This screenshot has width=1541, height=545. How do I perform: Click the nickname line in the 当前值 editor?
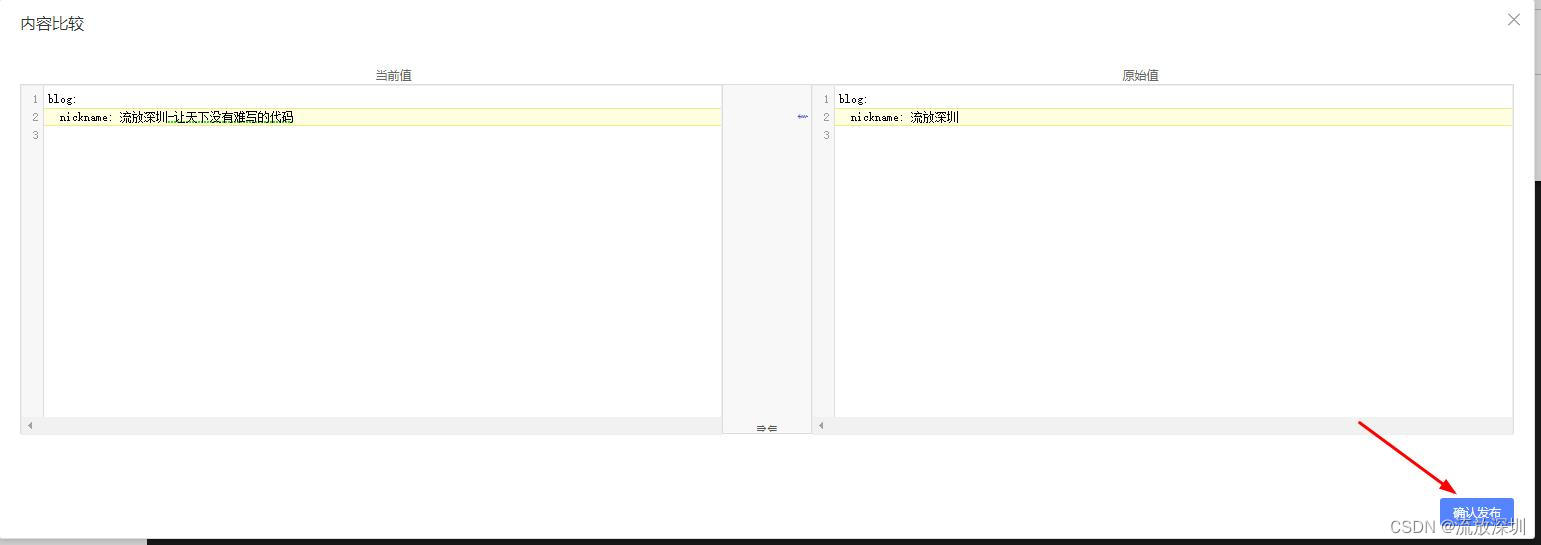pyautogui.click(x=382, y=117)
